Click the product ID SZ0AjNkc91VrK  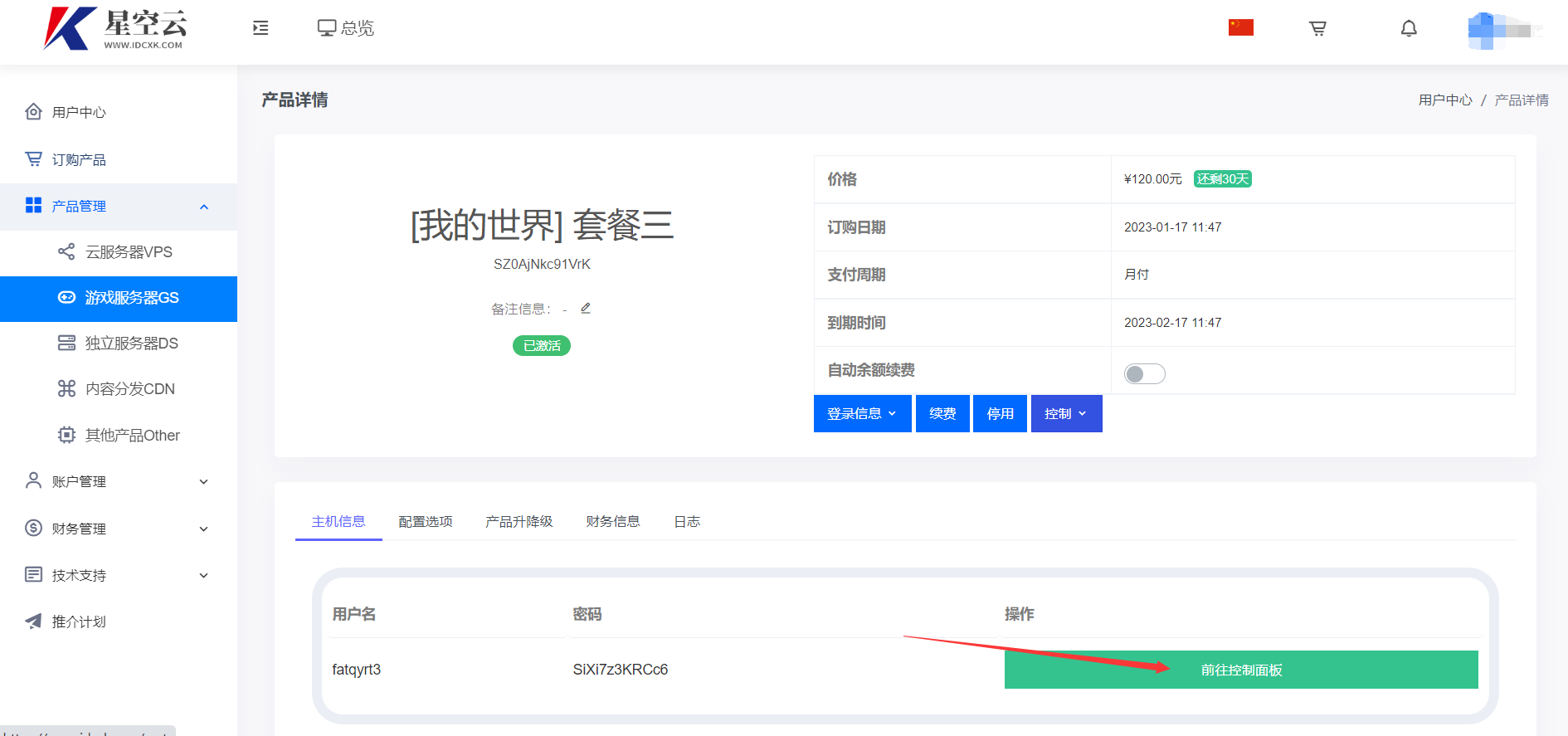542,264
